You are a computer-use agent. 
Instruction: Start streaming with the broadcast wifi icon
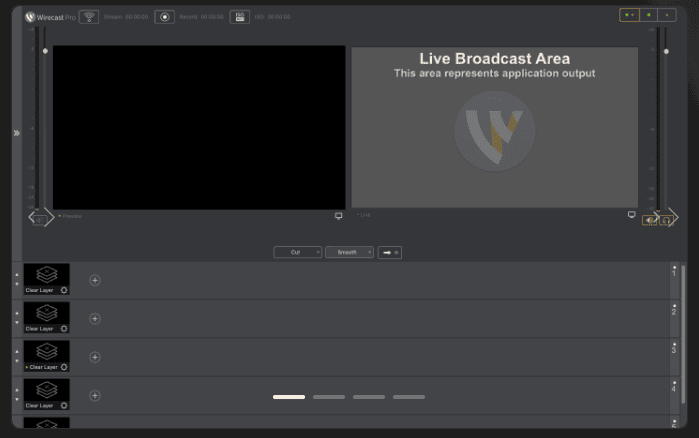[89, 17]
